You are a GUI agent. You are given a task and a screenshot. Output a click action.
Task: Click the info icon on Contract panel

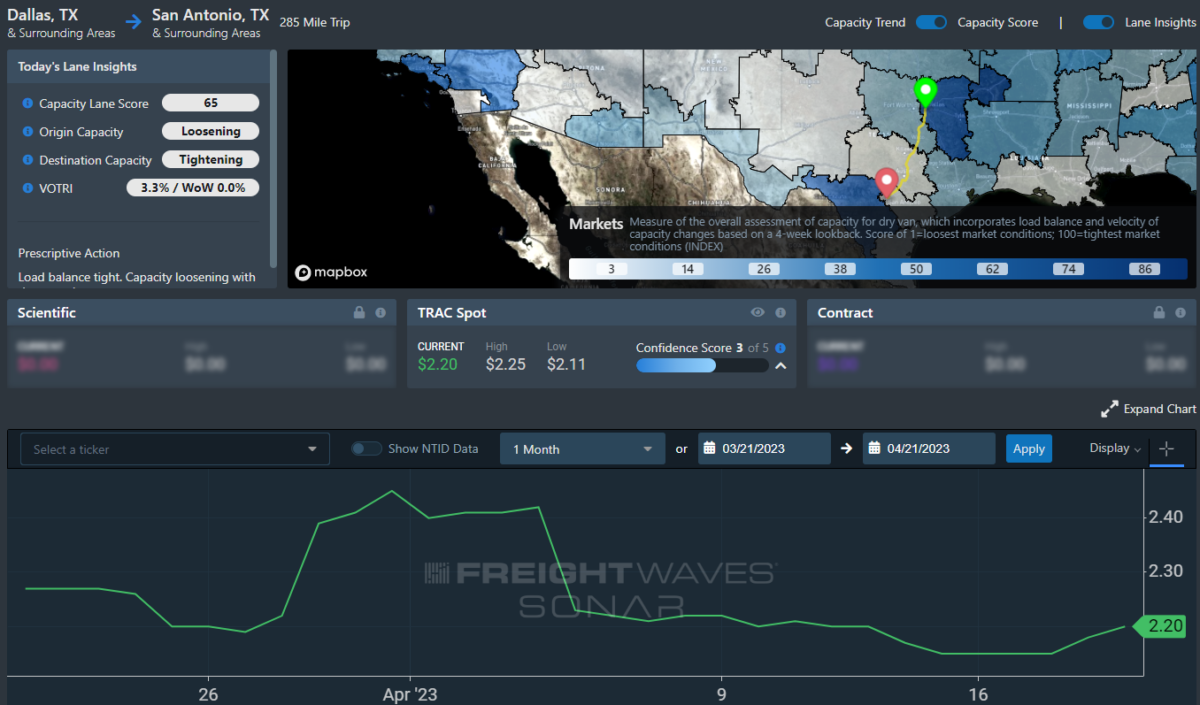pyautogui.click(x=1180, y=313)
